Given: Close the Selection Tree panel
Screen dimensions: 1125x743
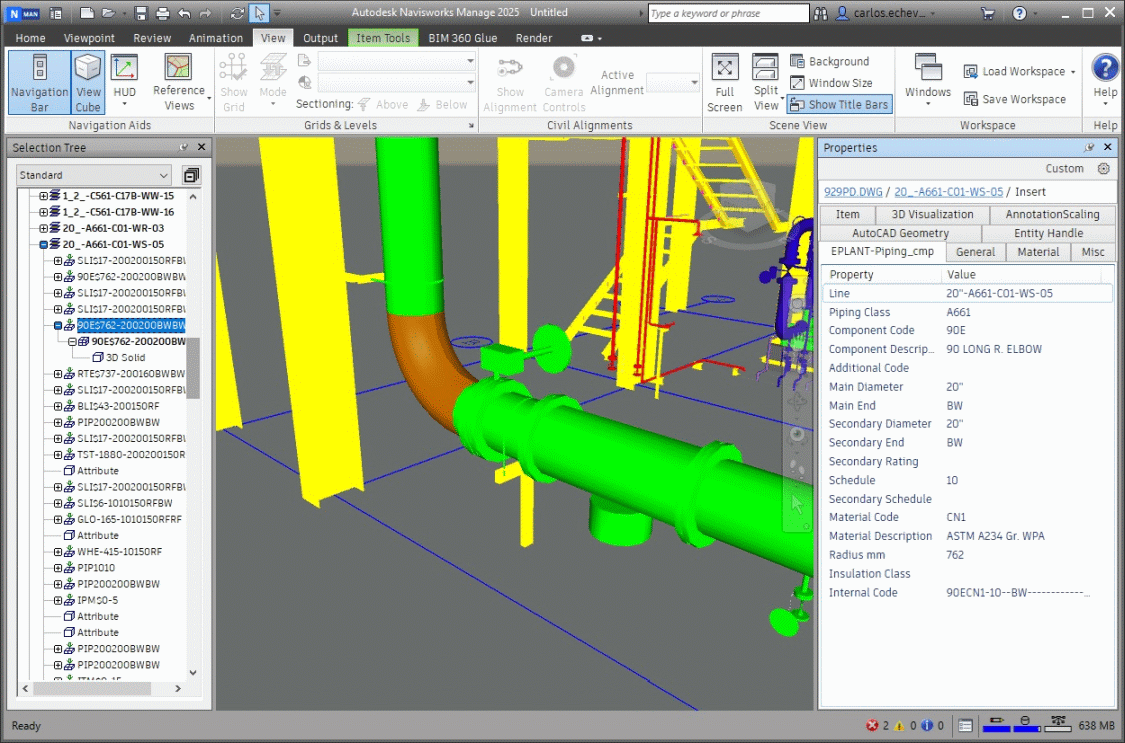Looking at the screenshot, I should click(202, 147).
